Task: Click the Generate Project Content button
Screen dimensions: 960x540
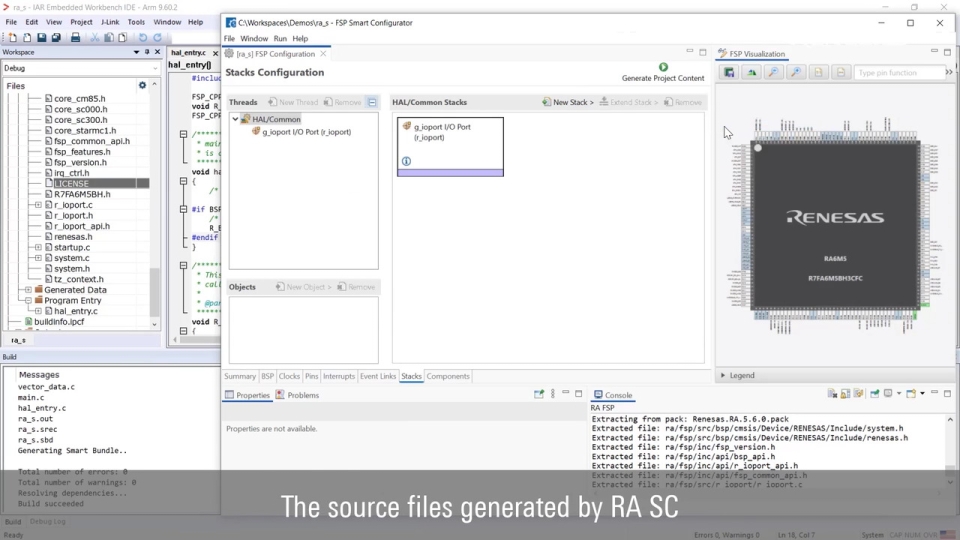Action: click(663, 68)
